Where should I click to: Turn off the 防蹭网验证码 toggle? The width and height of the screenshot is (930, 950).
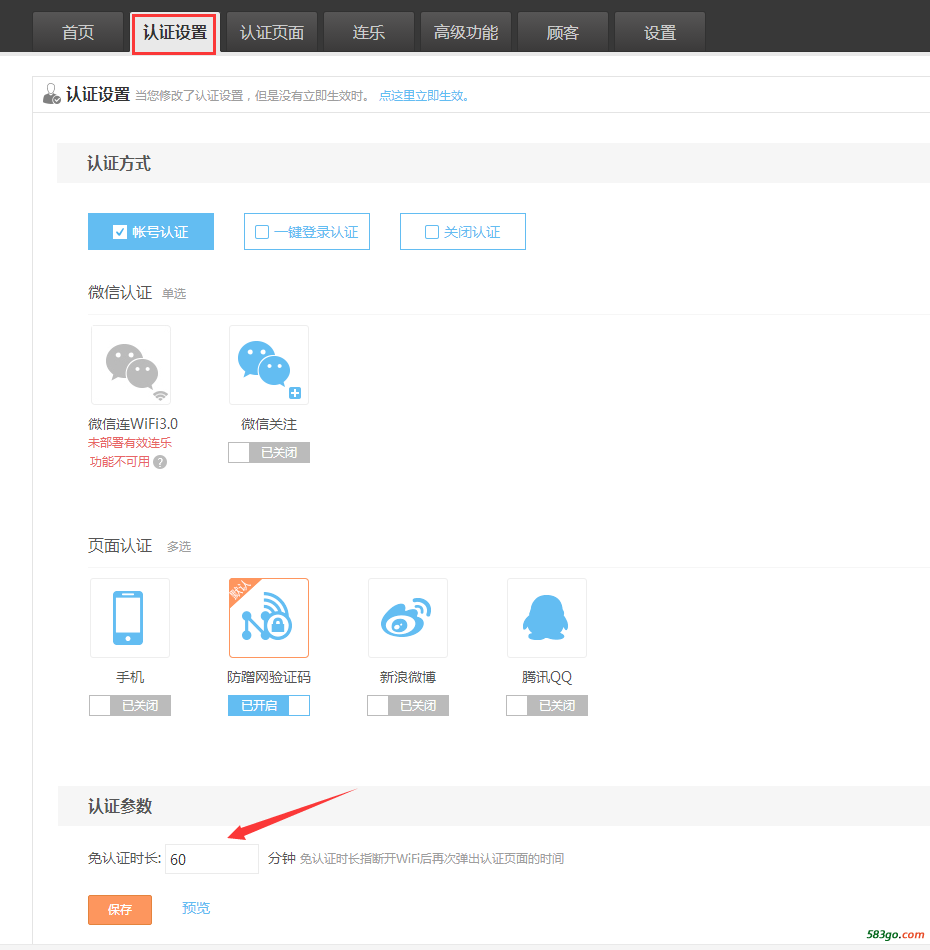pyautogui.click(x=269, y=706)
